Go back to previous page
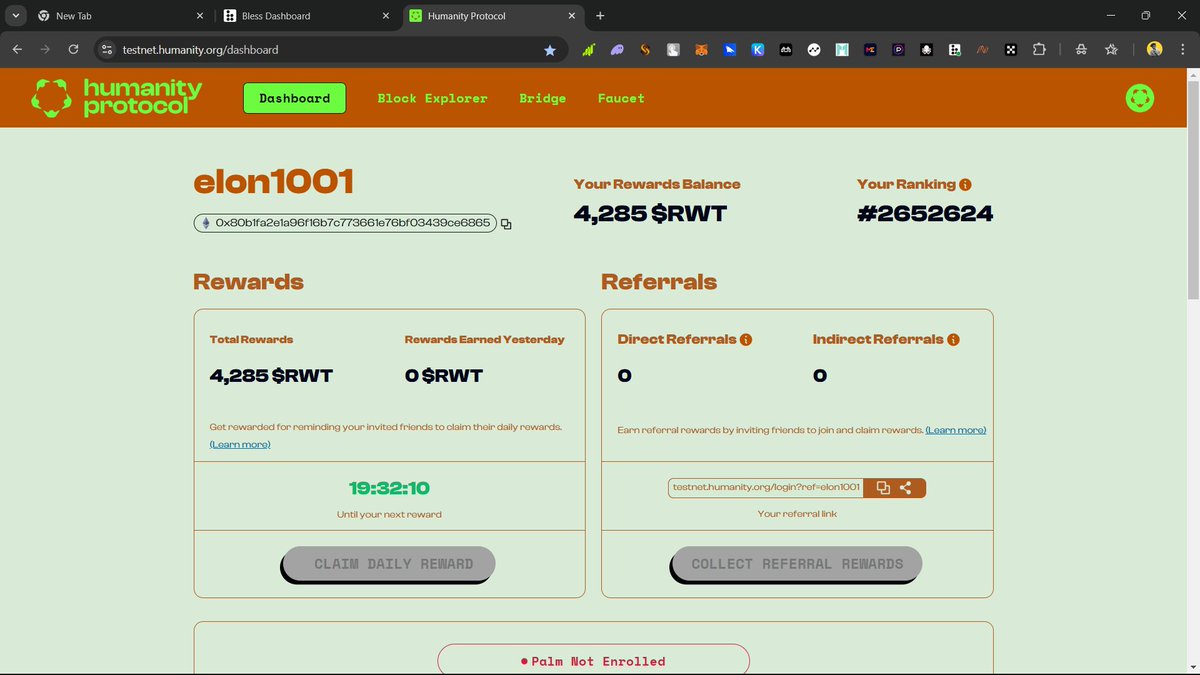 coord(17,49)
